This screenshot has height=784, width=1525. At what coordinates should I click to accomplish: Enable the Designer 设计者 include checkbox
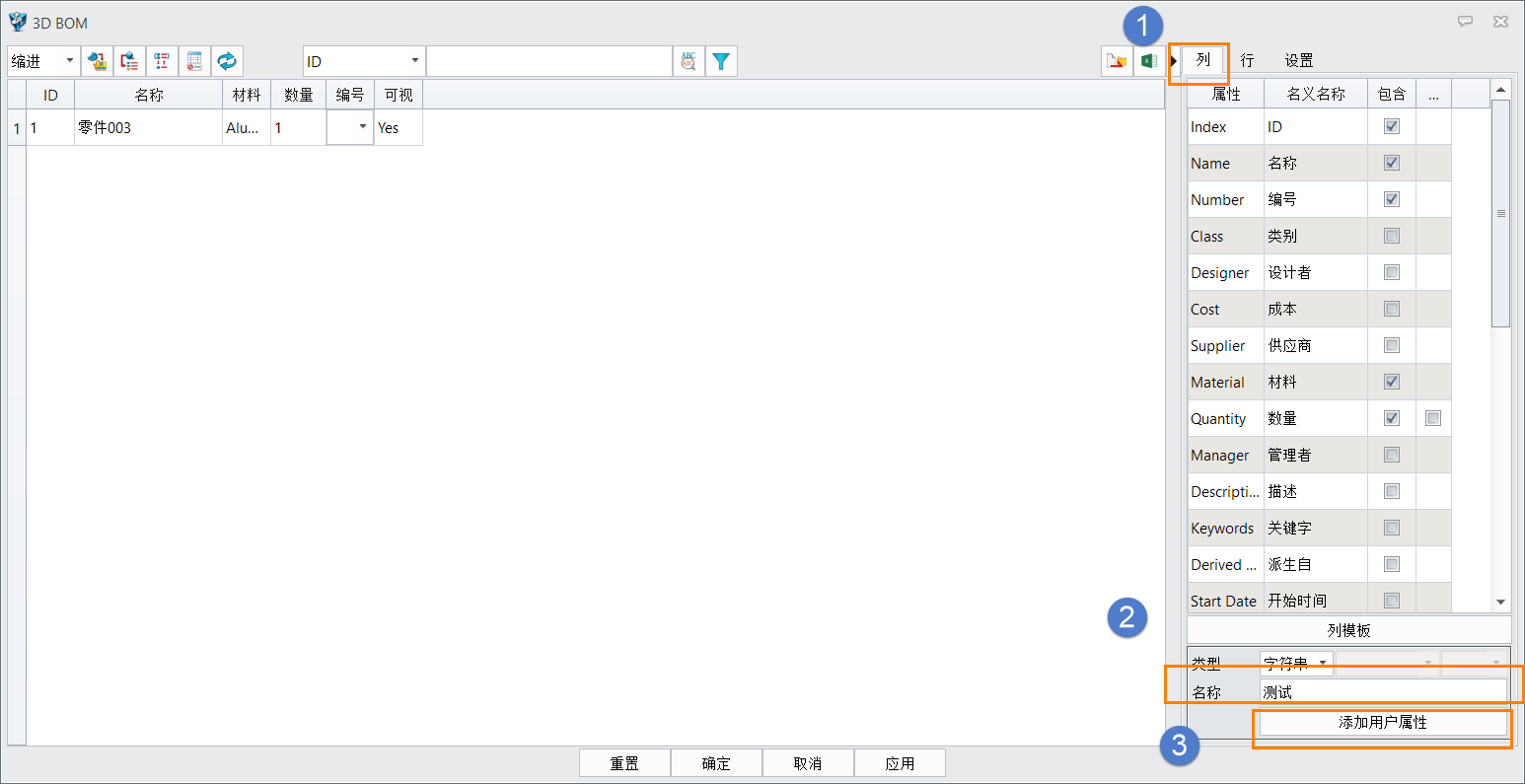(1392, 272)
